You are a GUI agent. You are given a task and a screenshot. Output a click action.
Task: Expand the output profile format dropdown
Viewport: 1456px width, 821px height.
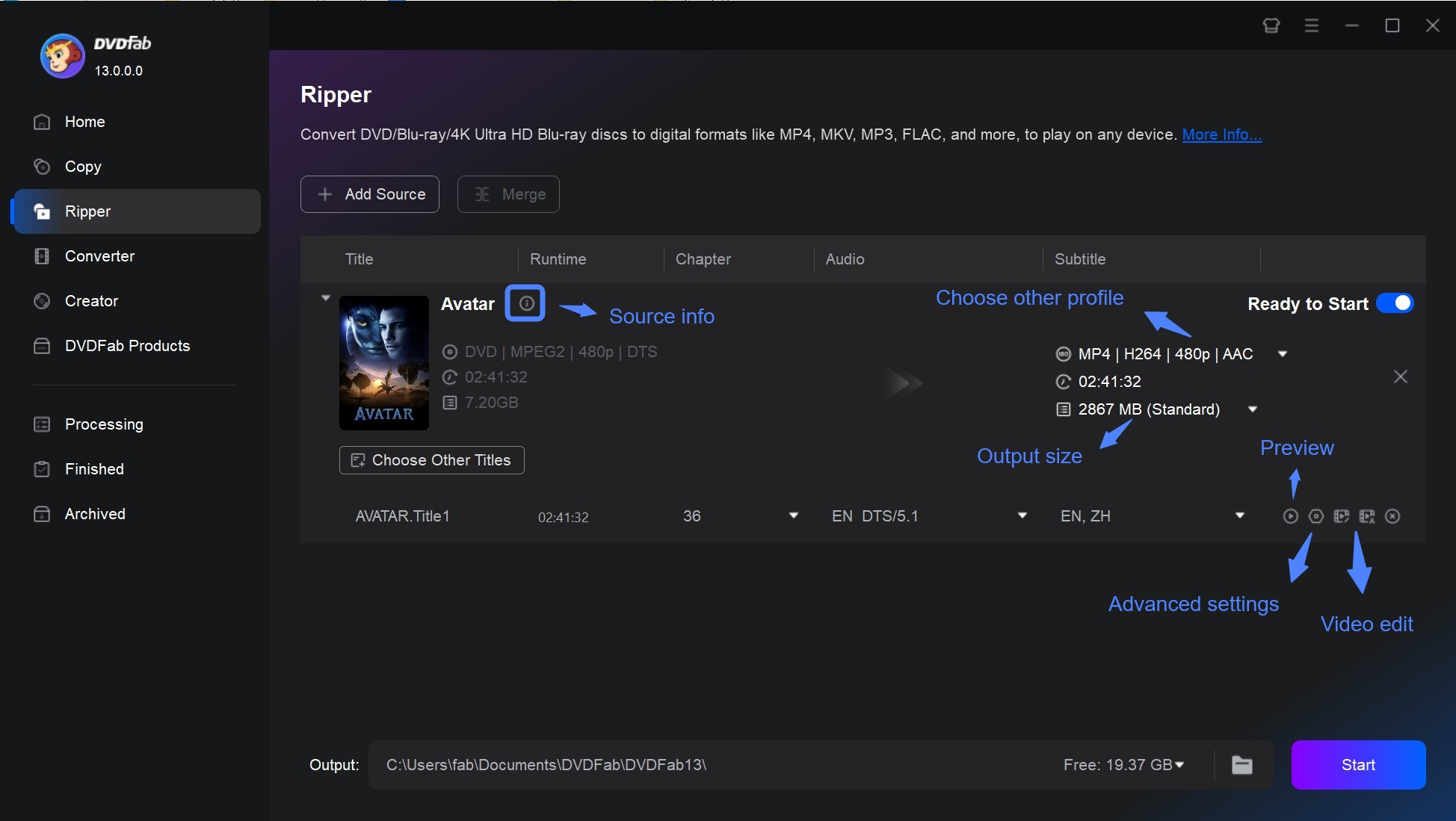[1284, 353]
